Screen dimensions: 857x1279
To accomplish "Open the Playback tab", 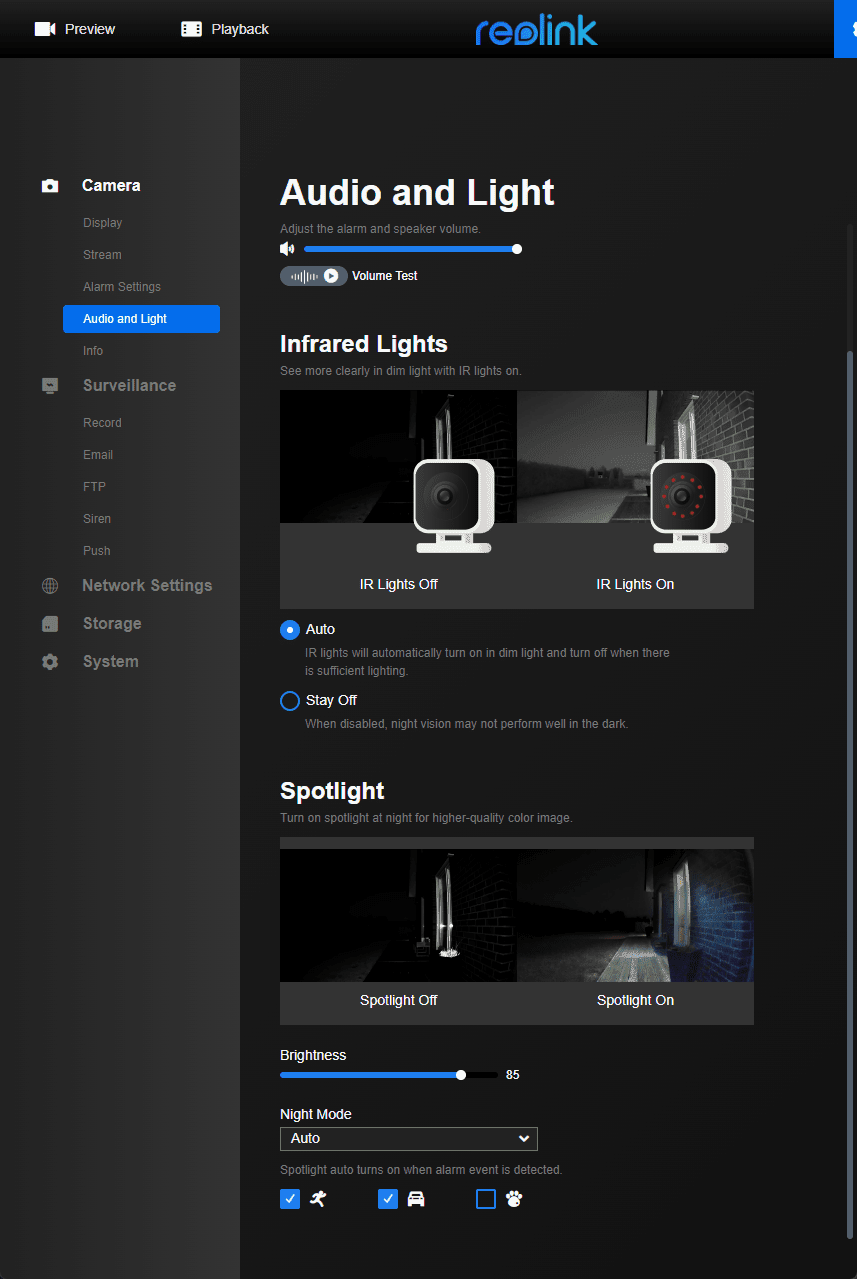I will pos(225,29).
